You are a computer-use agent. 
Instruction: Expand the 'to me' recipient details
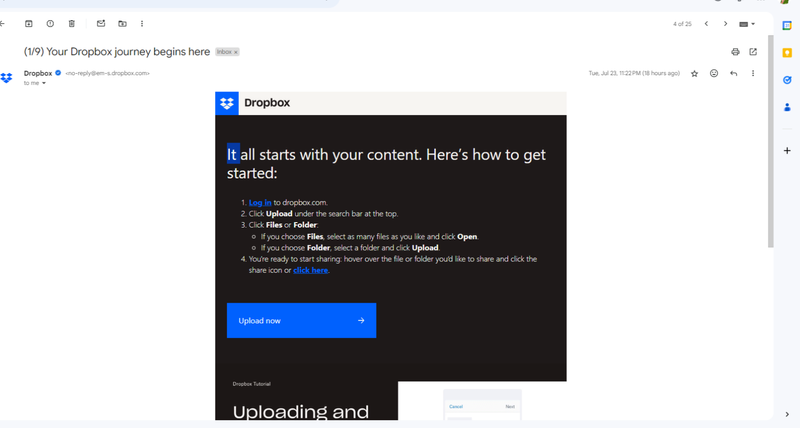(x=43, y=83)
